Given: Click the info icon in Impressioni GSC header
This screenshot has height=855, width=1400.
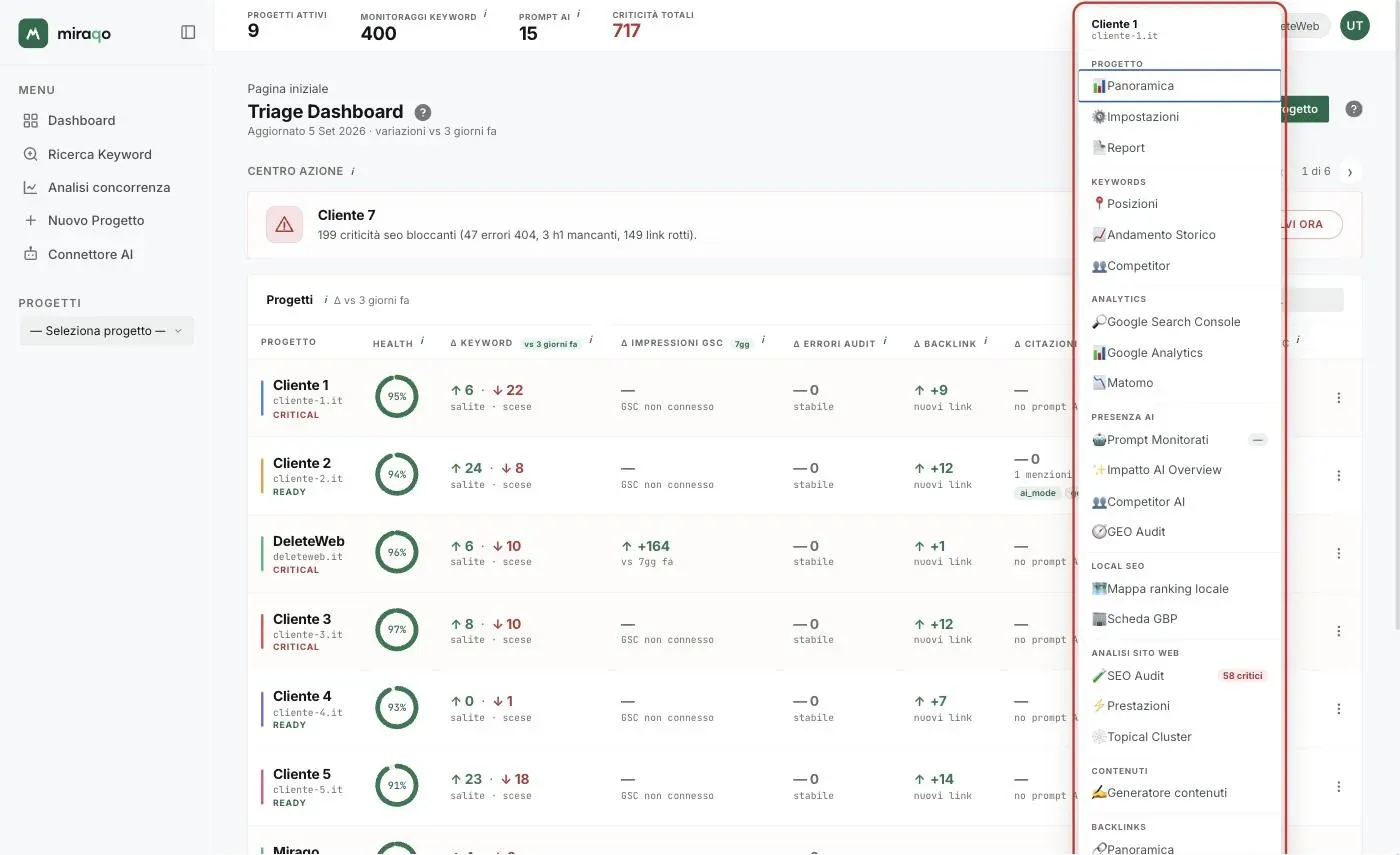Looking at the screenshot, I should coord(763,341).
